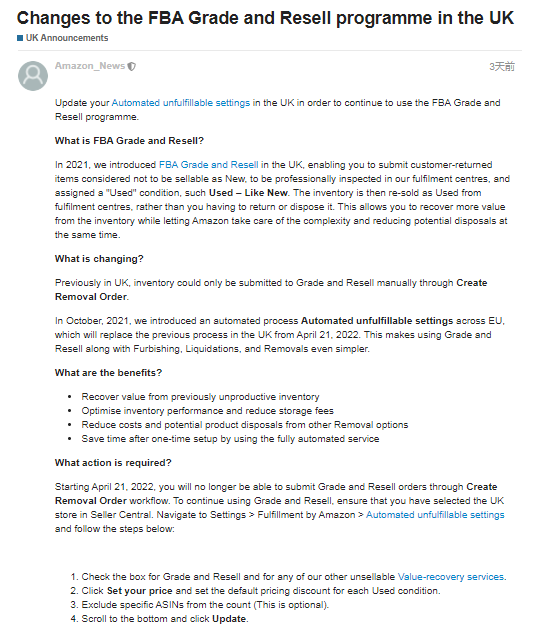535x634 pixels.
Task: Open the FBA Grade and Resell link
Action: point(209,165)
